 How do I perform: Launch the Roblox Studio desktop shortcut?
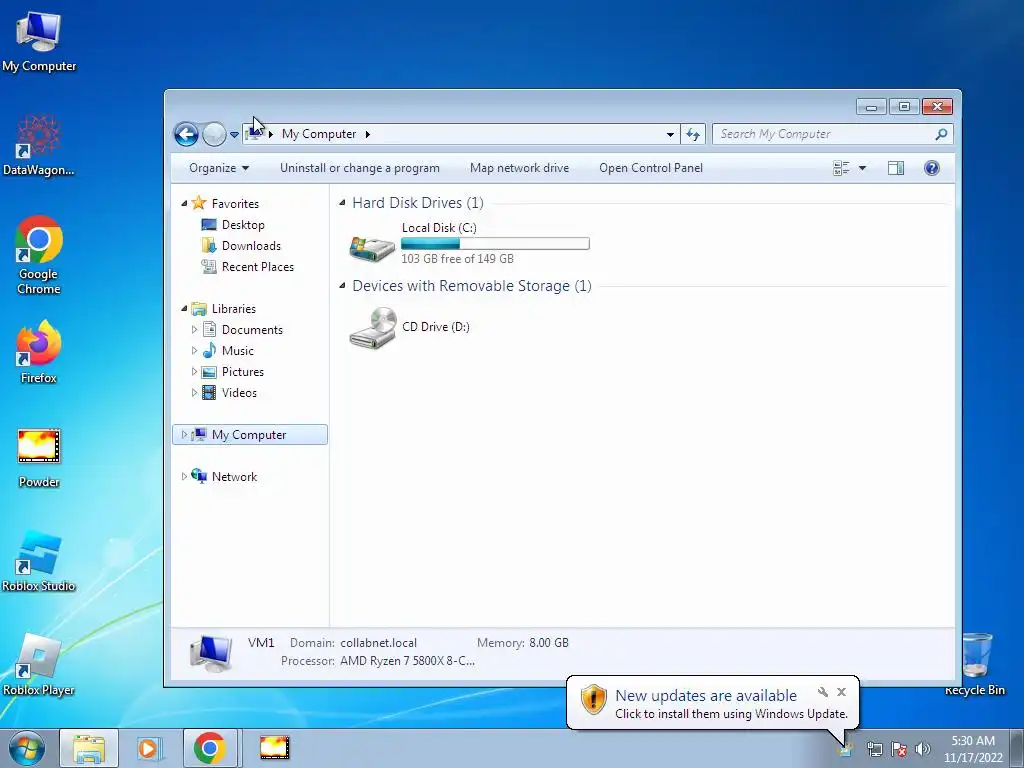[x=39, y=562]
